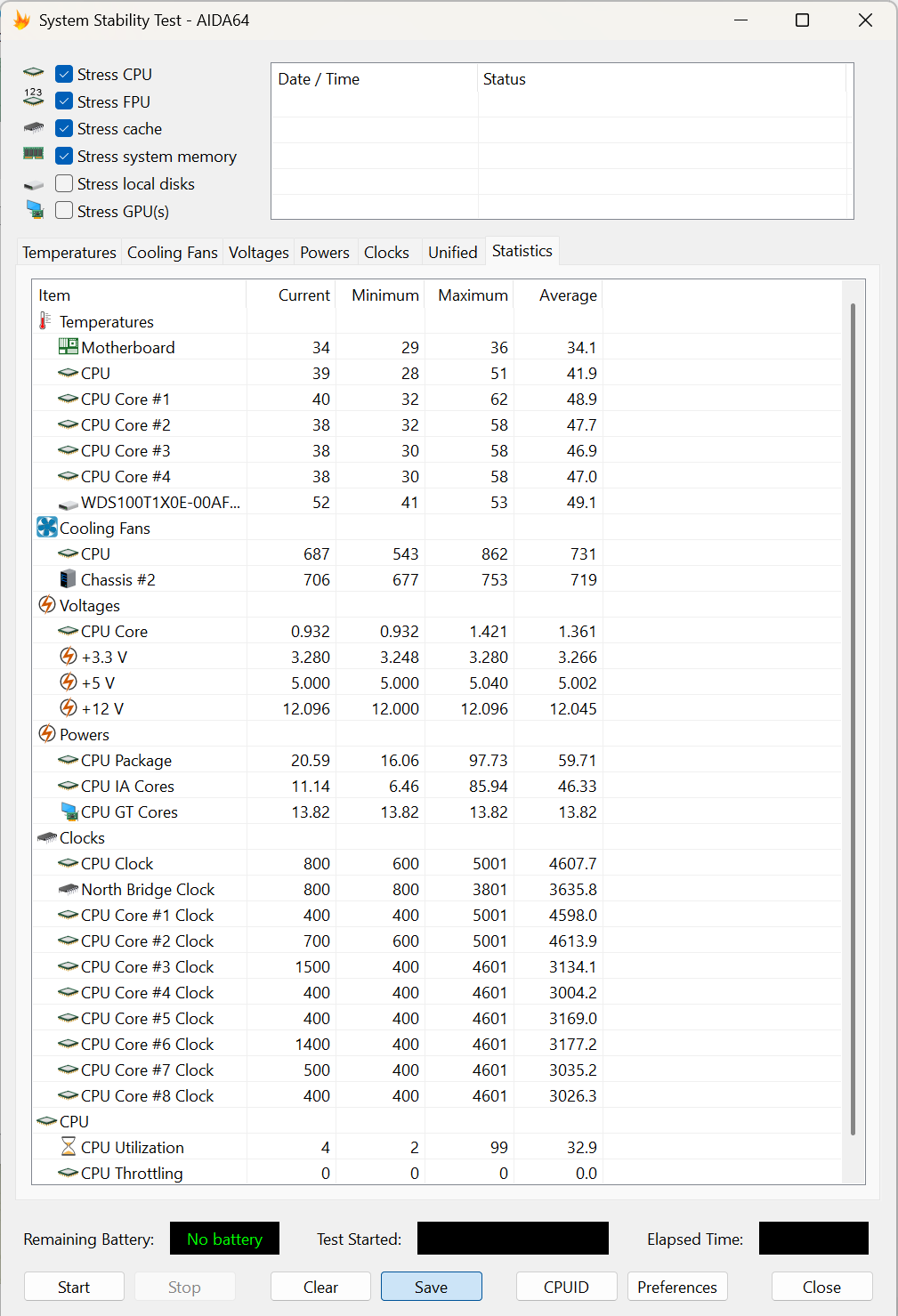Open the Unified tab

tap(453, 253)
